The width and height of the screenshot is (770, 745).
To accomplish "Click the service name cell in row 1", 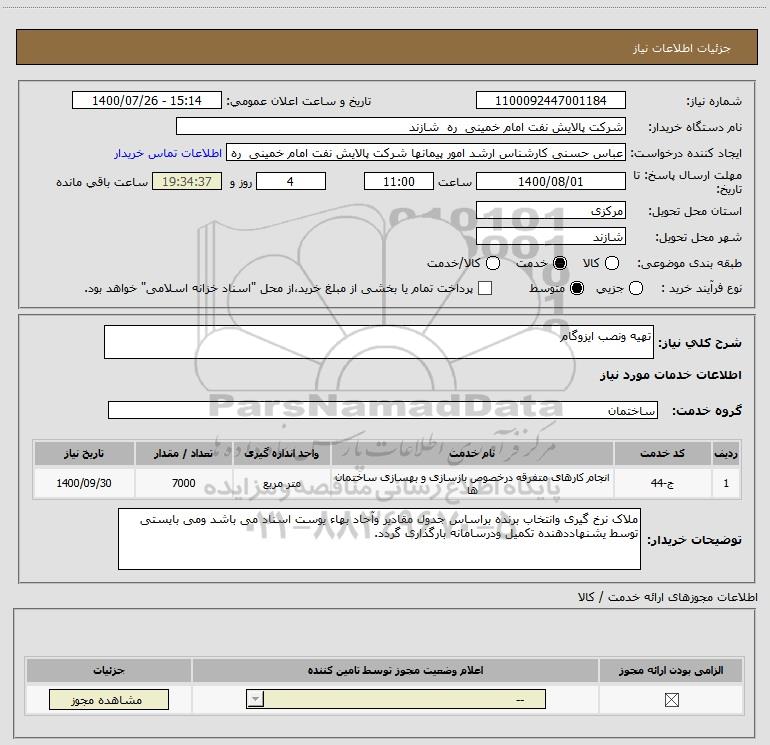I will click(472, 483).
